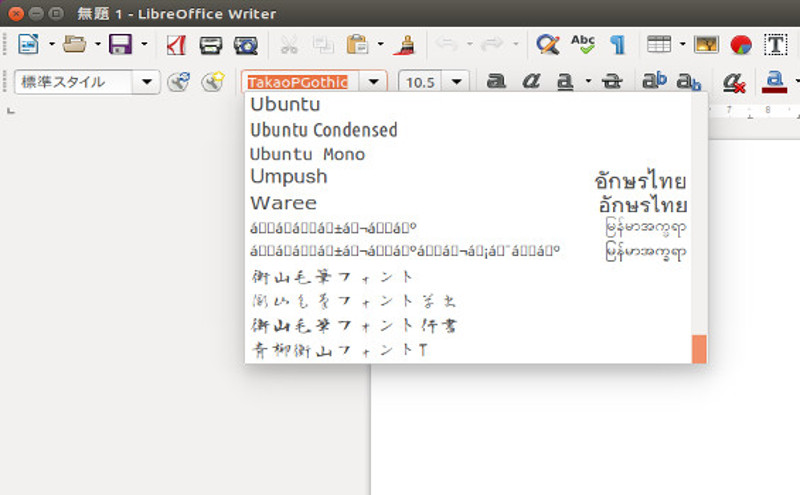Toggle Superscript formatting
The width and height of the screenshot is (800, 495).
coord(655,81)
